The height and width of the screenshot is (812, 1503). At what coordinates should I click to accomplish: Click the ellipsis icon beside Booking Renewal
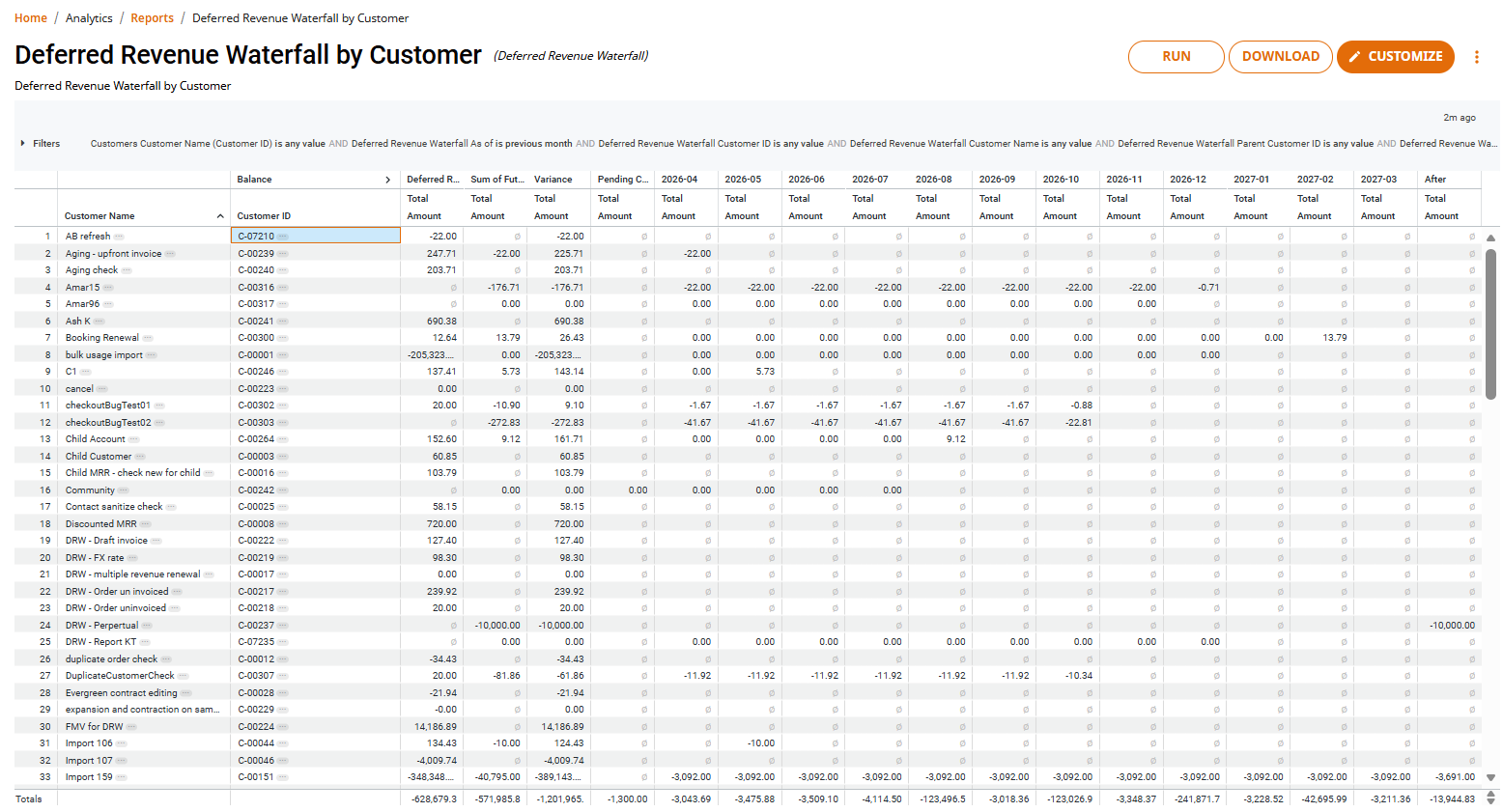point(148,338)
